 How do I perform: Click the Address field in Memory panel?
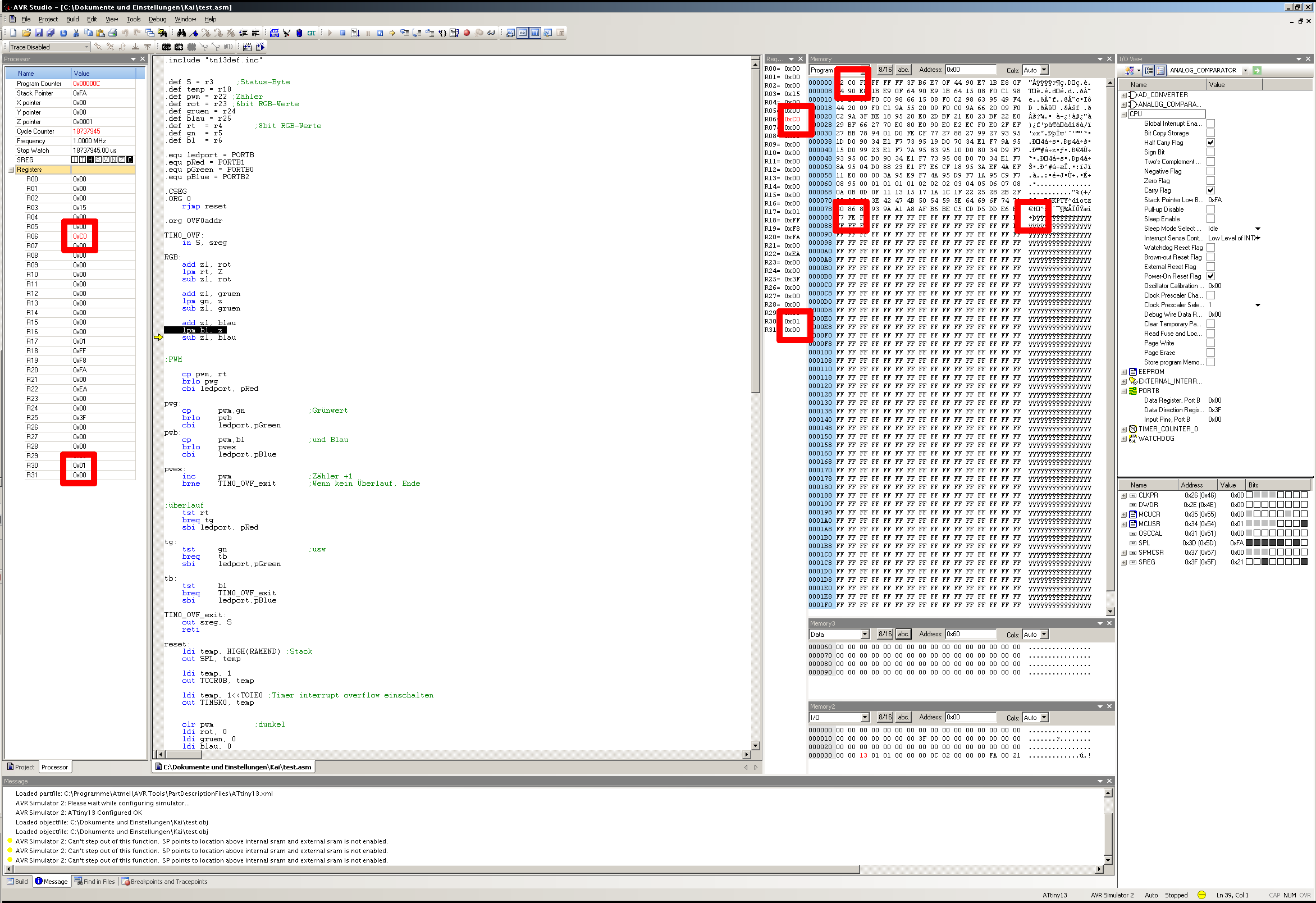[971, 70]
